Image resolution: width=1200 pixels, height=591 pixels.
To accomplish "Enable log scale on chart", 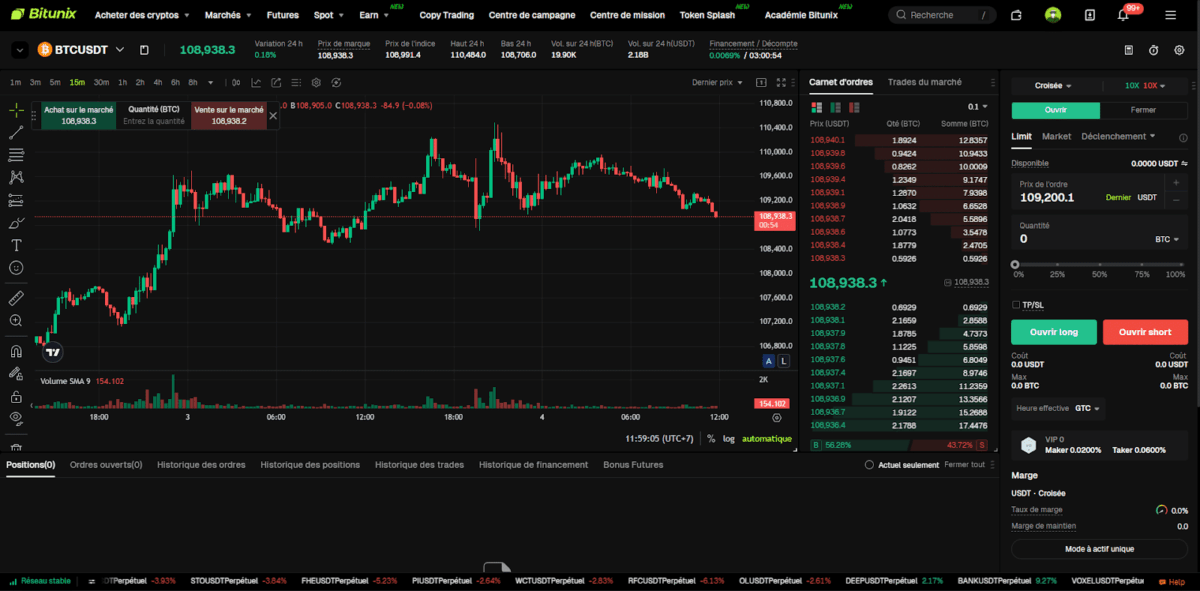I will click(x=728, y=439).
